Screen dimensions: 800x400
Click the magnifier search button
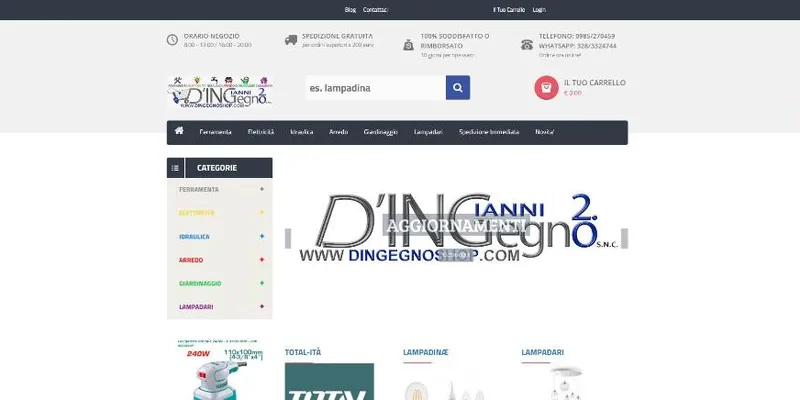click(458, 88)
